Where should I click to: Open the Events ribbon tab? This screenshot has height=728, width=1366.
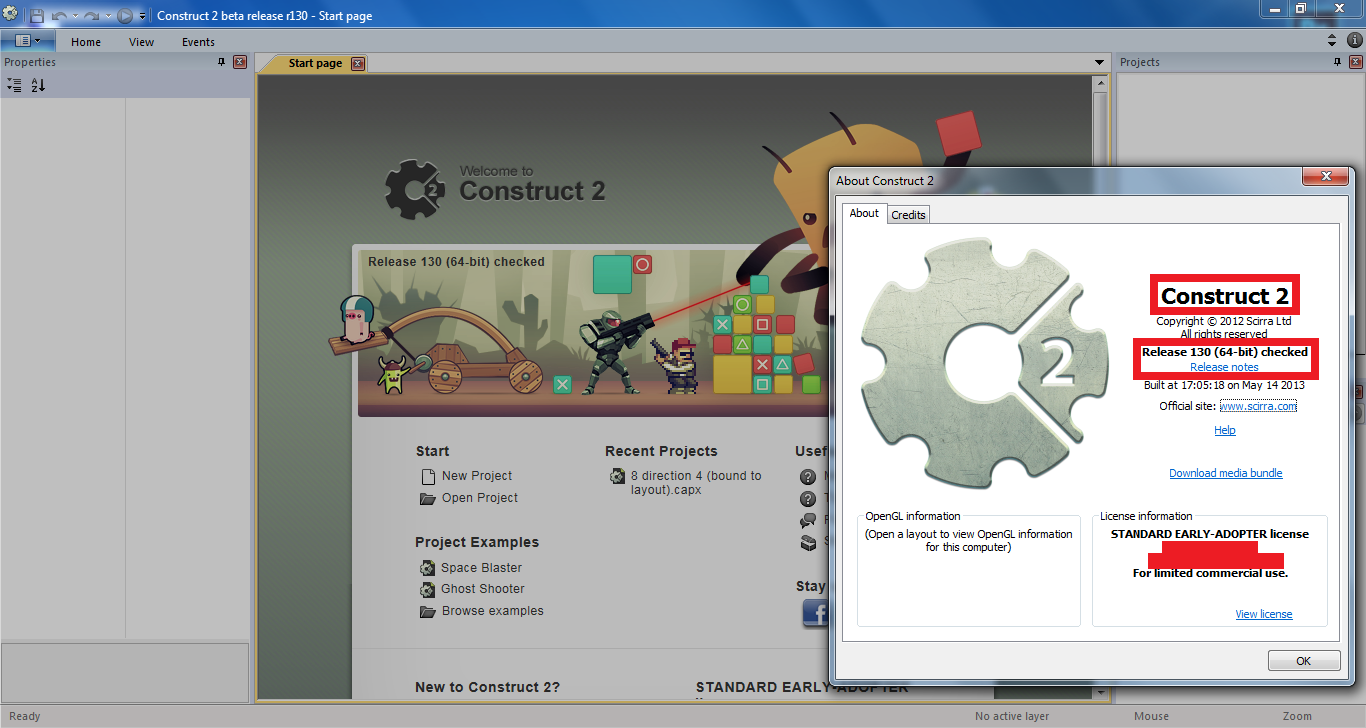coord(198,42)
